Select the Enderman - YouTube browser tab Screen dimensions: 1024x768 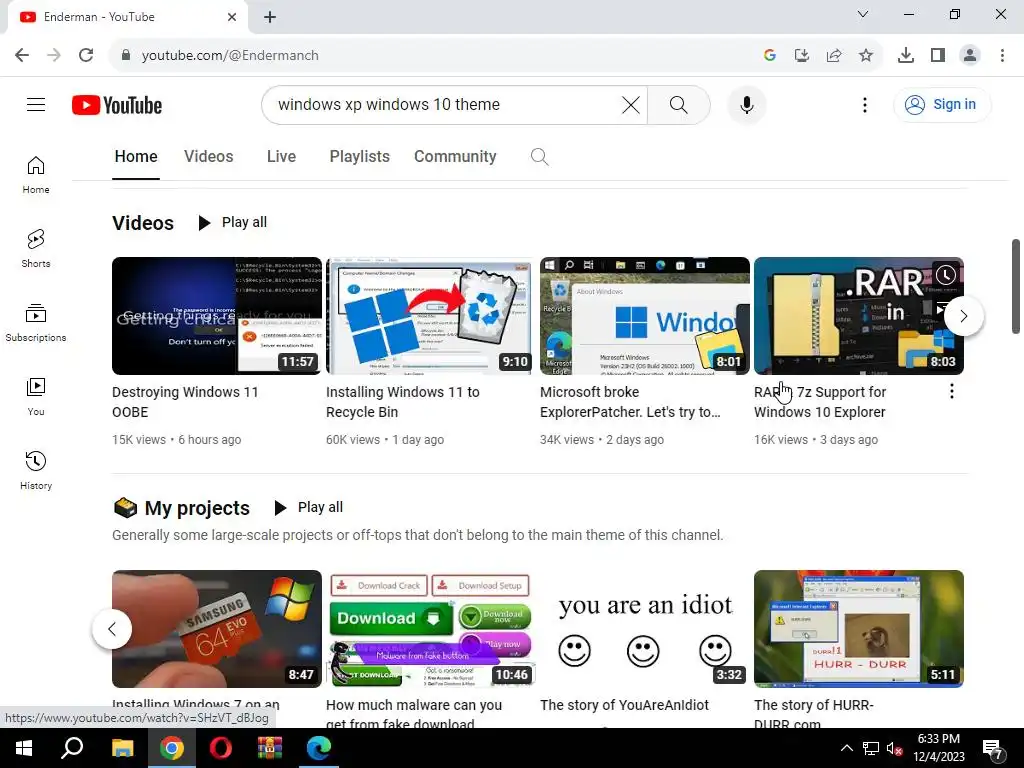tap(127, 17)
